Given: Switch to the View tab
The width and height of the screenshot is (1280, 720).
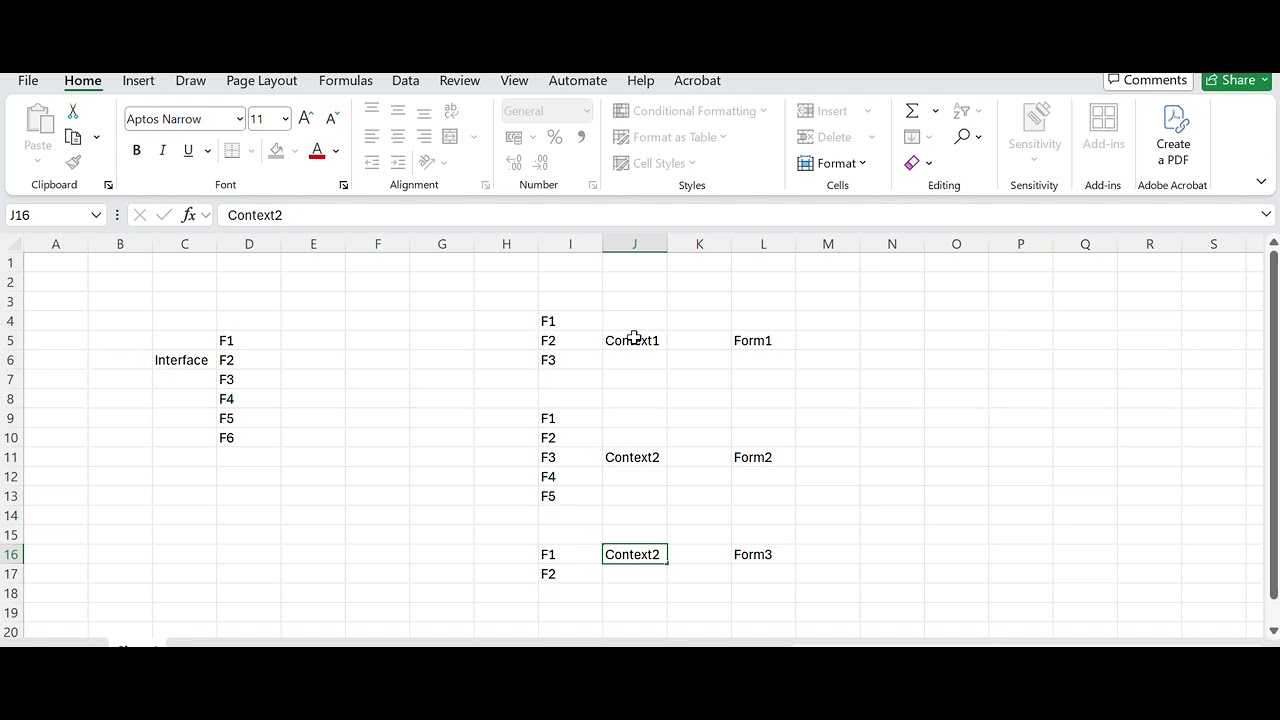Looking at the screenshot, I should point(514,80).
